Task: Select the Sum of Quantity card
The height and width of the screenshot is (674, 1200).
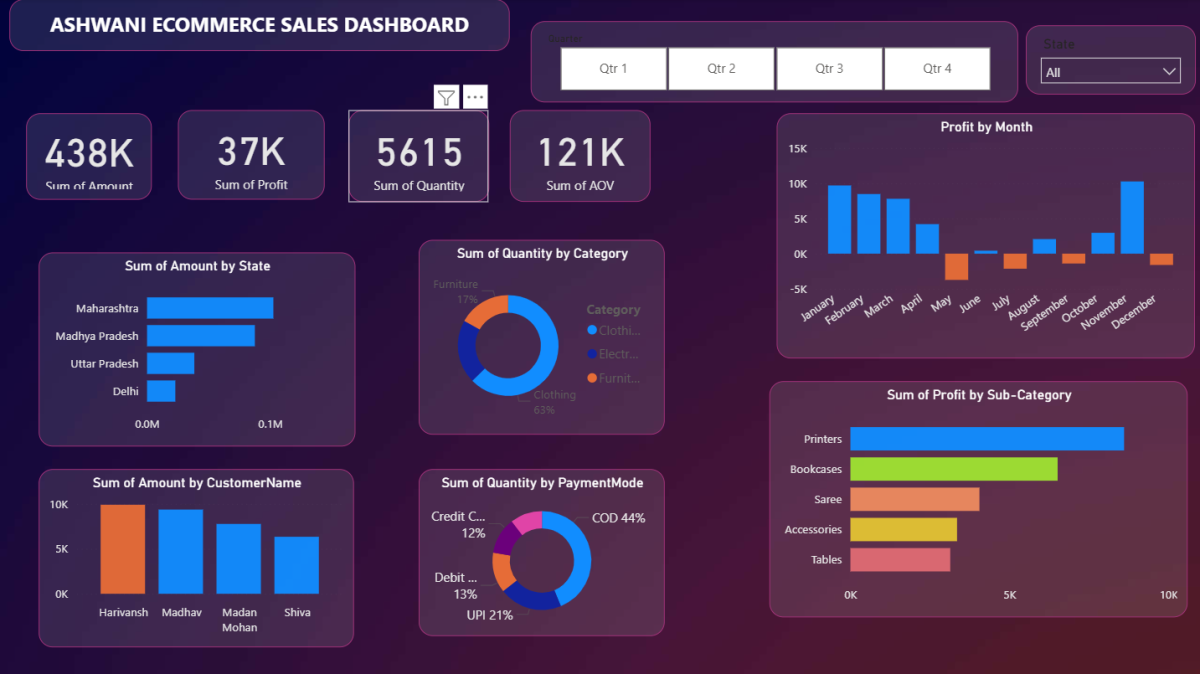Action: (418, 156)
